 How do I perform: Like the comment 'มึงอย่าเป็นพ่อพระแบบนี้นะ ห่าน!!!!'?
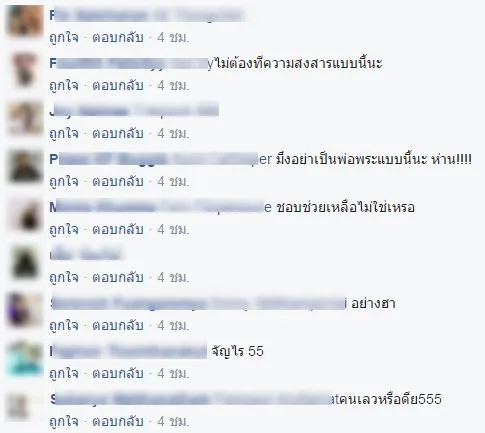click(64, 181)
